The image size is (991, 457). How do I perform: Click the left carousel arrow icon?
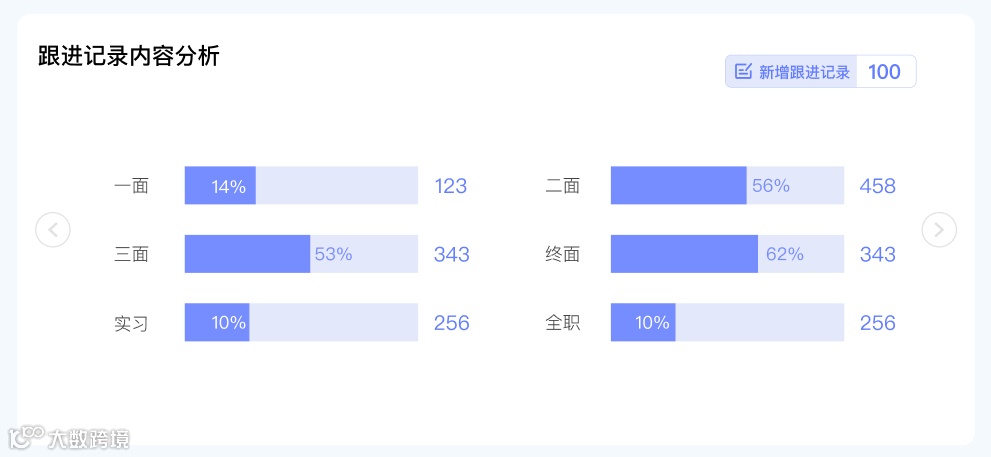(52, 229)
